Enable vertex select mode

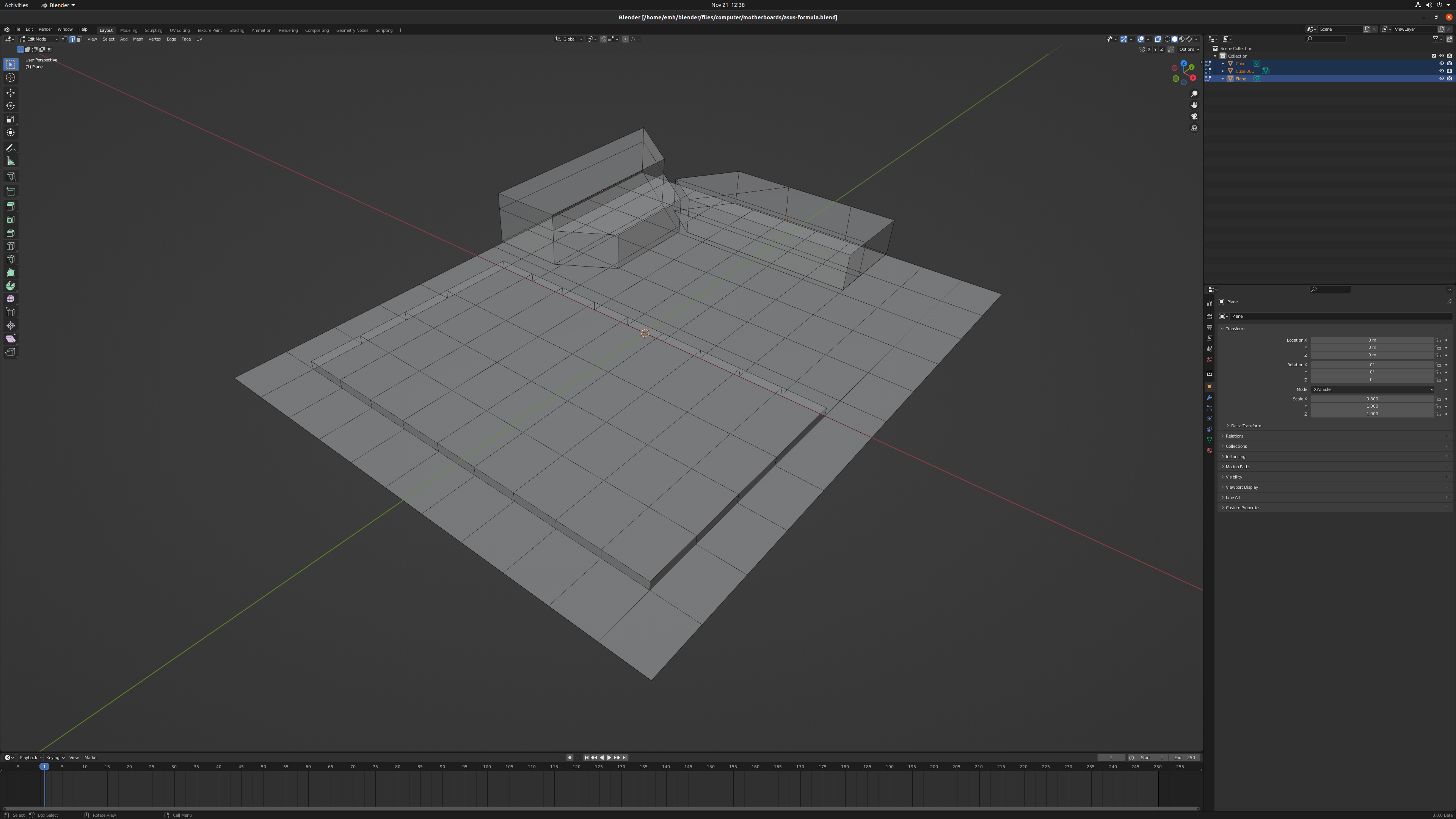pyautogui.click(x=65, y=39)
